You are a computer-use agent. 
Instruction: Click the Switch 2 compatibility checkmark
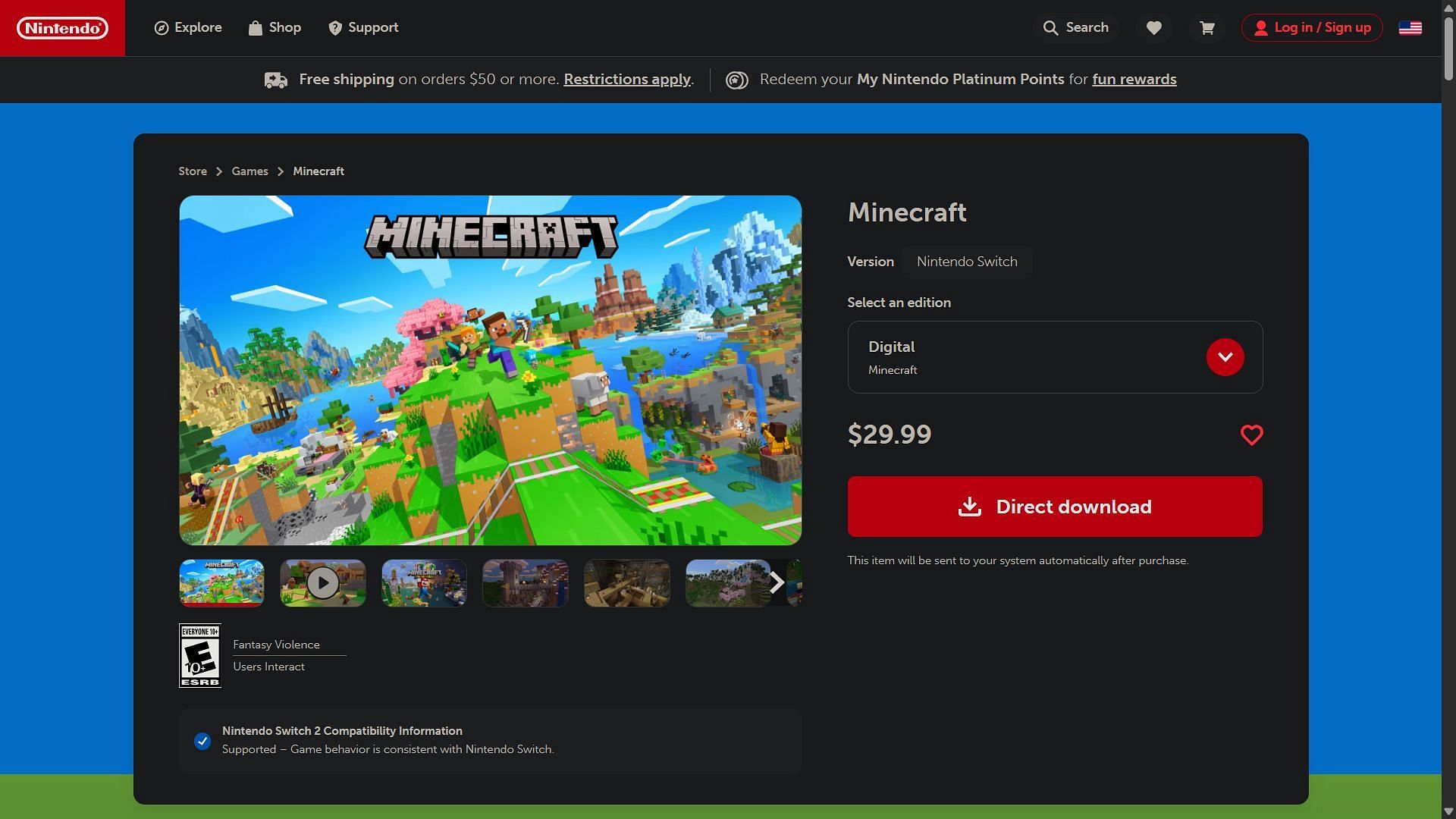[202, 741]
